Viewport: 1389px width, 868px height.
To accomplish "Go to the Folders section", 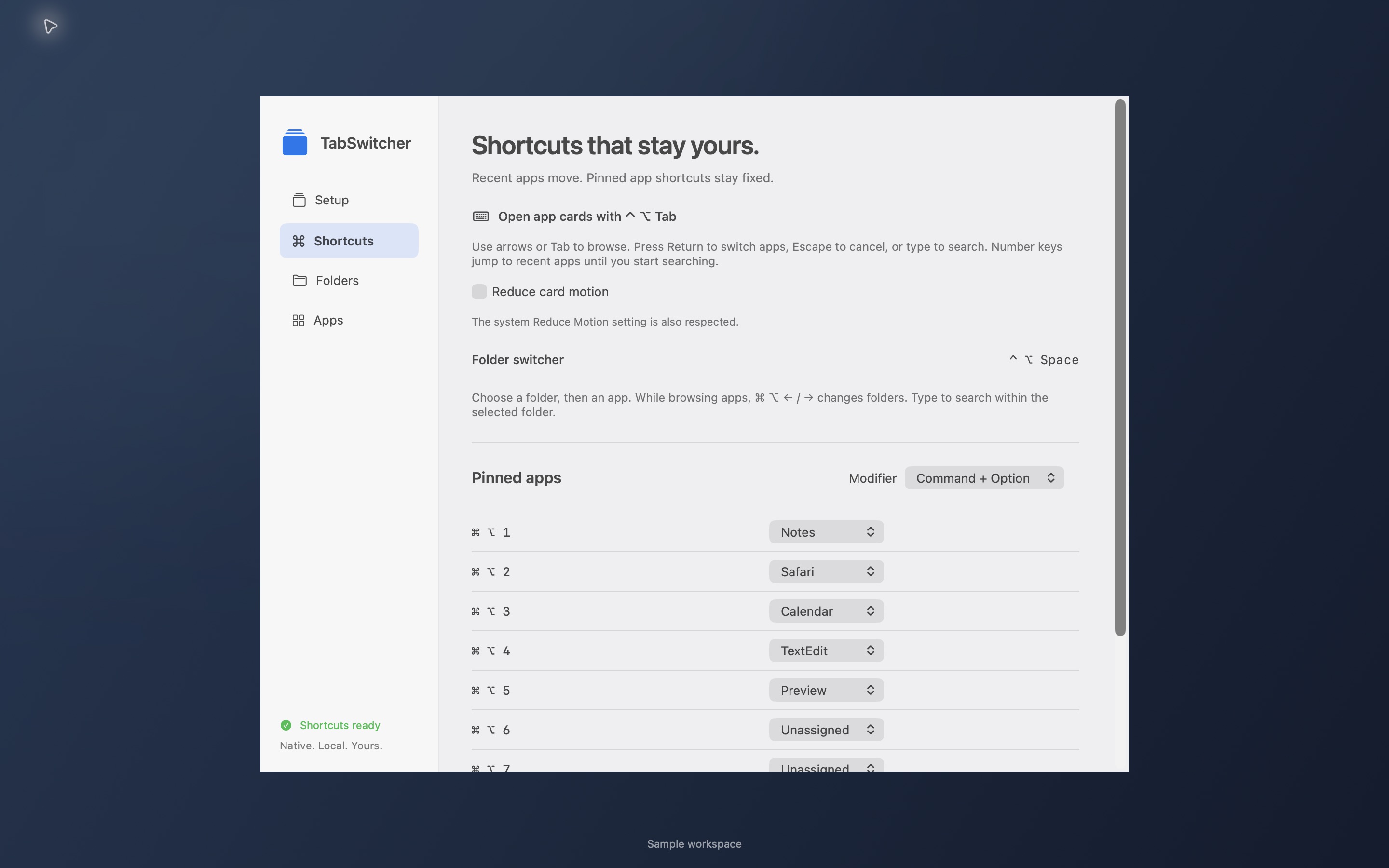I will pos(349,280).
